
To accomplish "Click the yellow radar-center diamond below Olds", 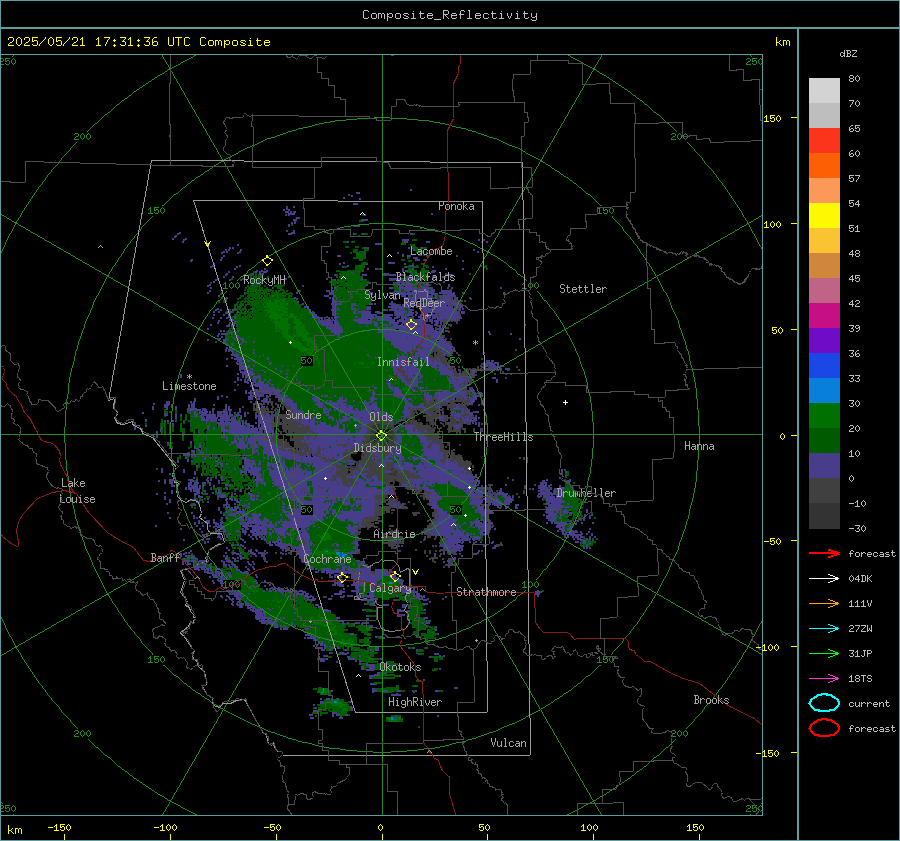I will (x=382, y=436).
